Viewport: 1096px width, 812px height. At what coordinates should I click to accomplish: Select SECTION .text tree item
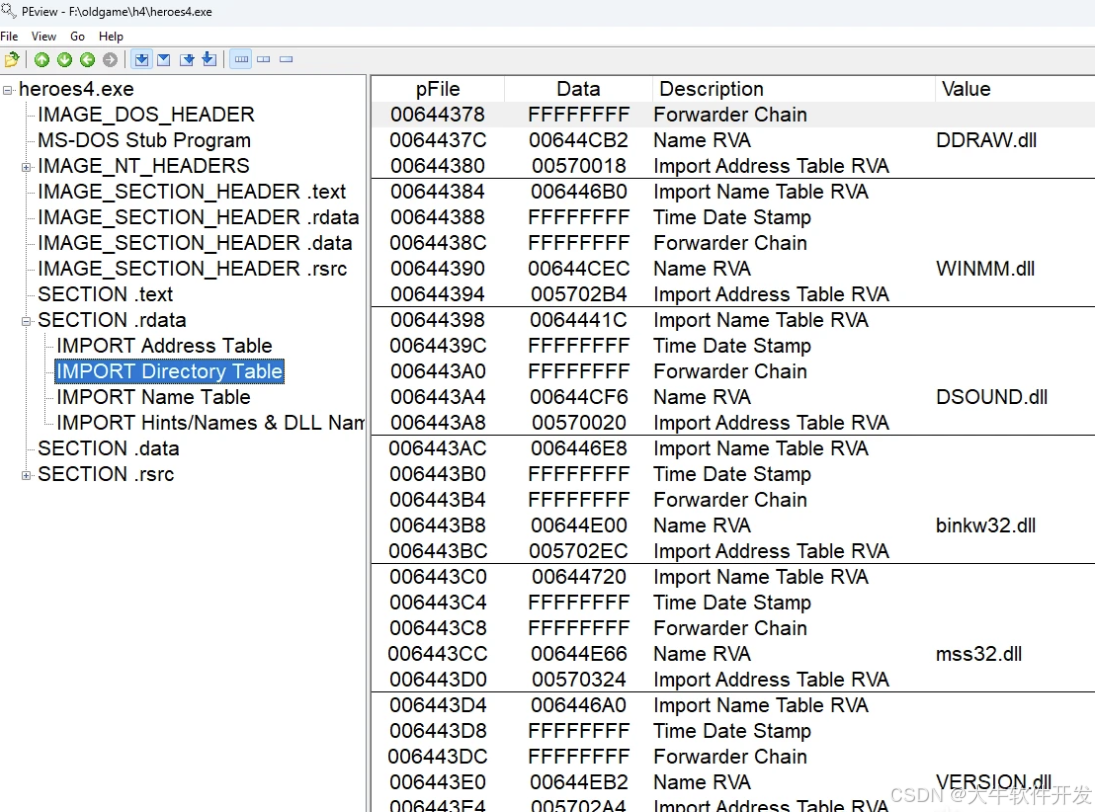click(105, 294)
